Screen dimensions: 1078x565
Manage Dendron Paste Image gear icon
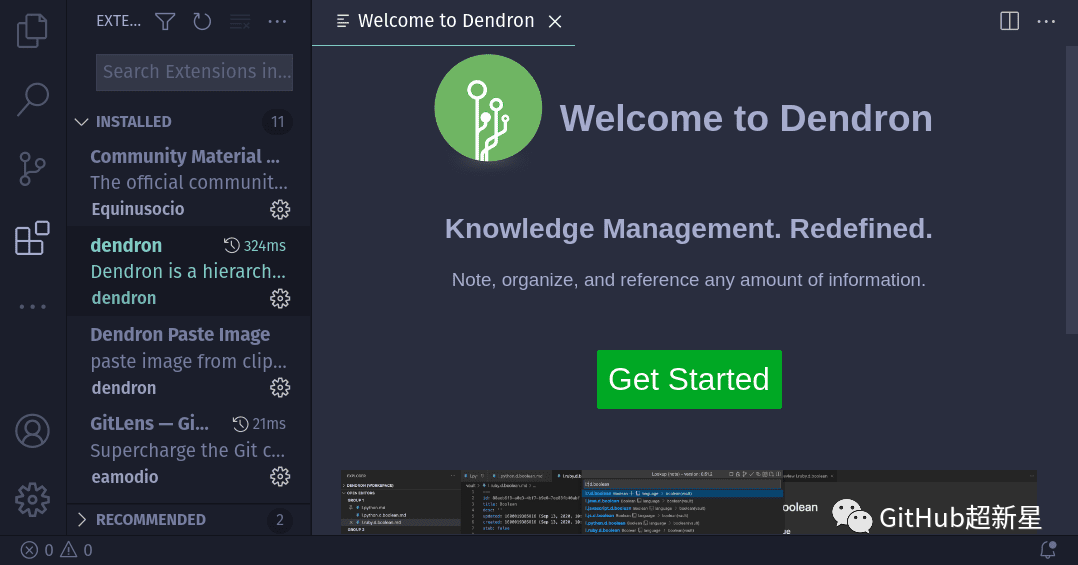pyautogui.click(x=280, y=388)
